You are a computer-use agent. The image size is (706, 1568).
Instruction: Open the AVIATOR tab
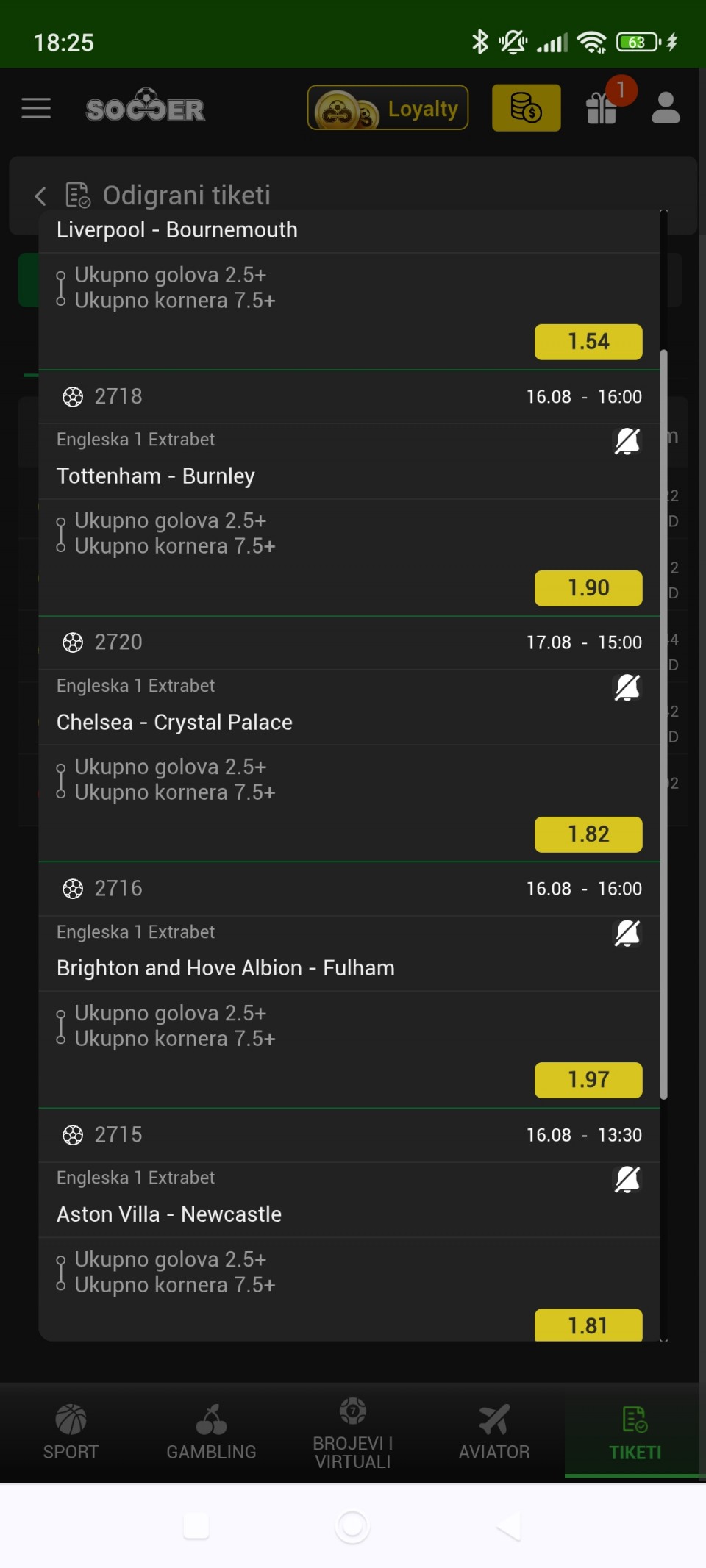point(494,1433)
